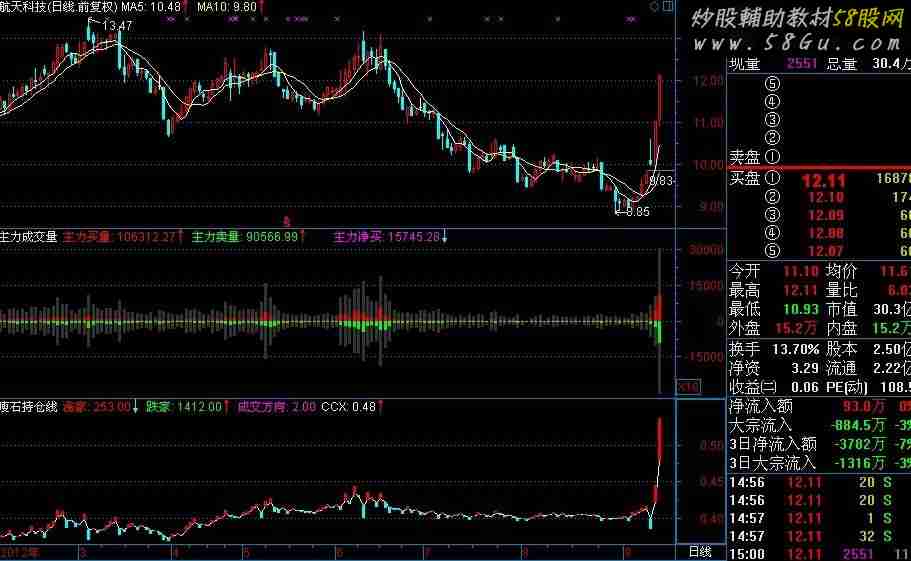Click the circled 1 buy order level
911x561 pixels.
click(771, 179)
